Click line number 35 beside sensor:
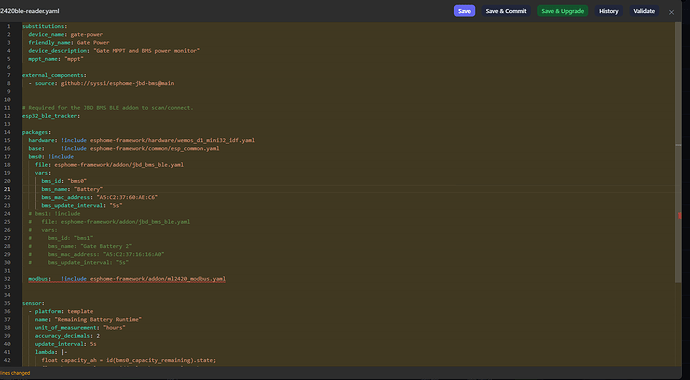690x380 pixels. tap(7, 303)
